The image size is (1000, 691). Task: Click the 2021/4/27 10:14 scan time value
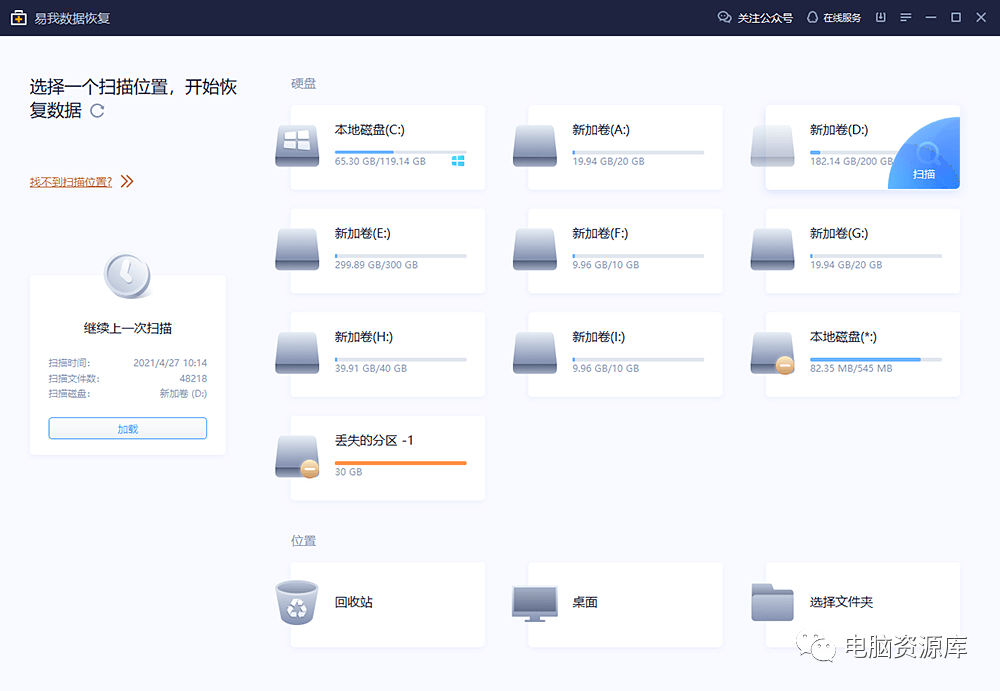pyautogui.click(x=170, y=362)
